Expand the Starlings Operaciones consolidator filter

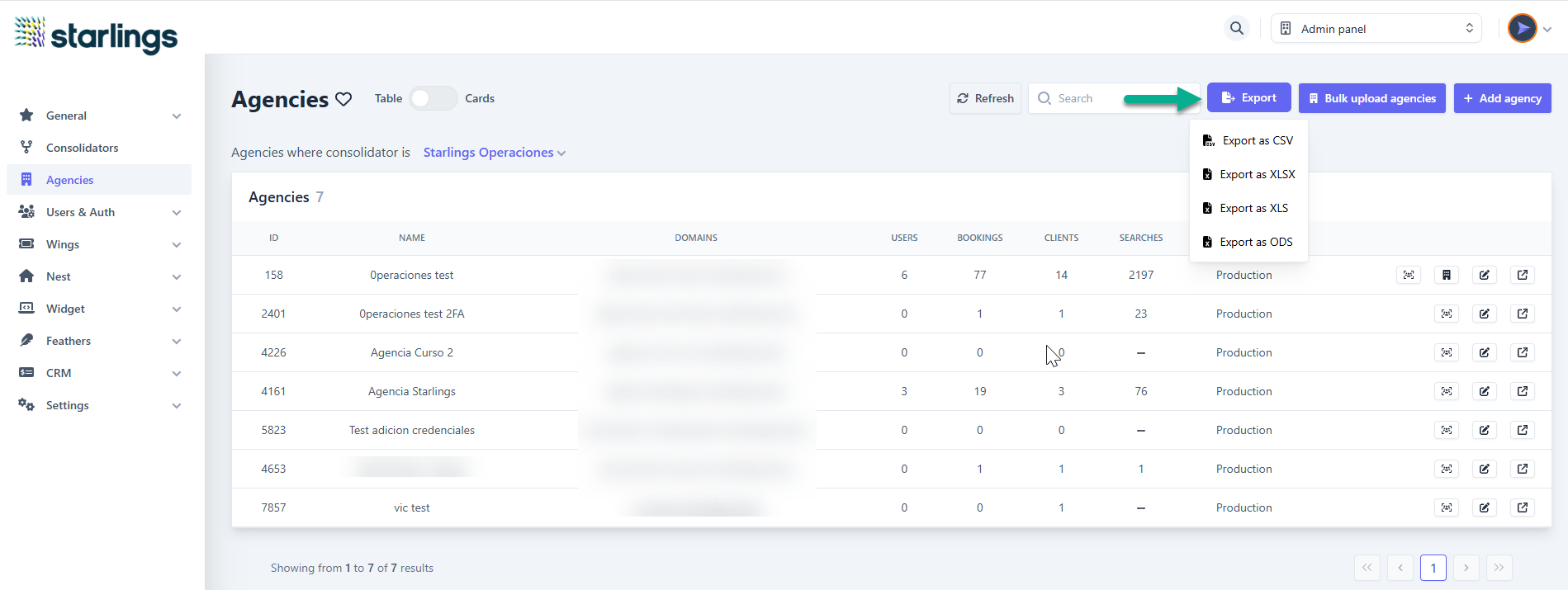click(x=494, y=153)
